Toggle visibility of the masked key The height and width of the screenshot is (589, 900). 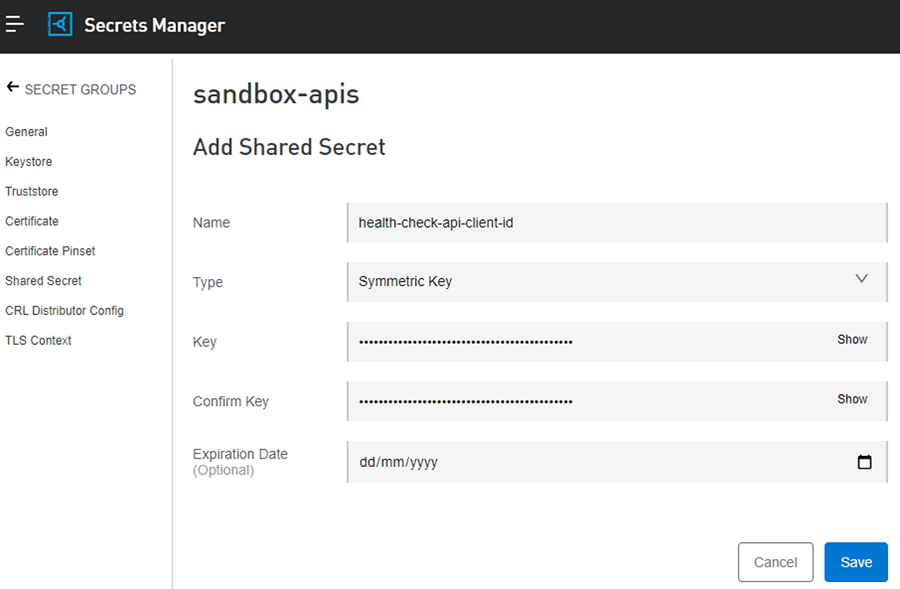(851, 339)
